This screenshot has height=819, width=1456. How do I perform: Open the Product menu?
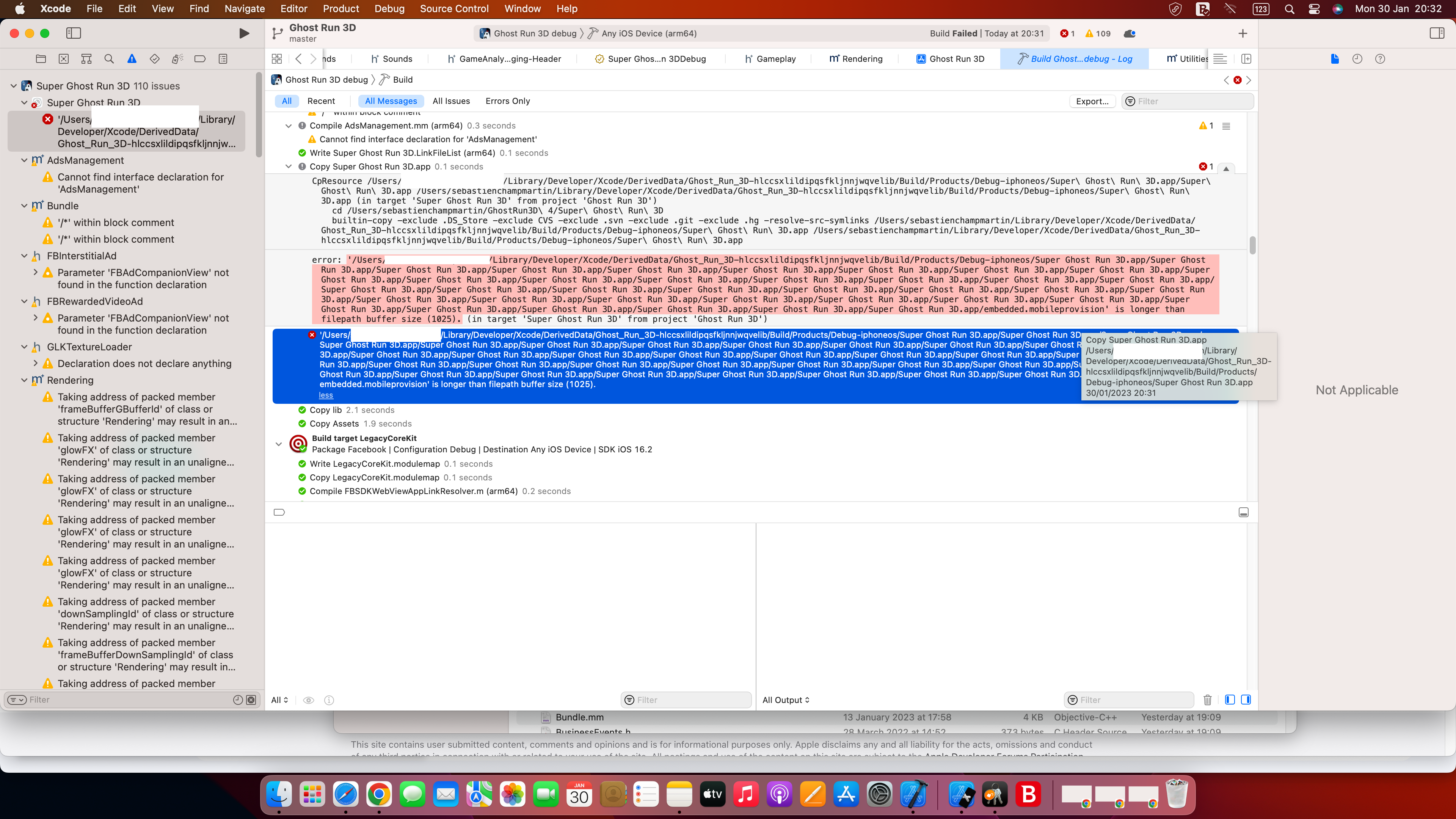[340, 8]
